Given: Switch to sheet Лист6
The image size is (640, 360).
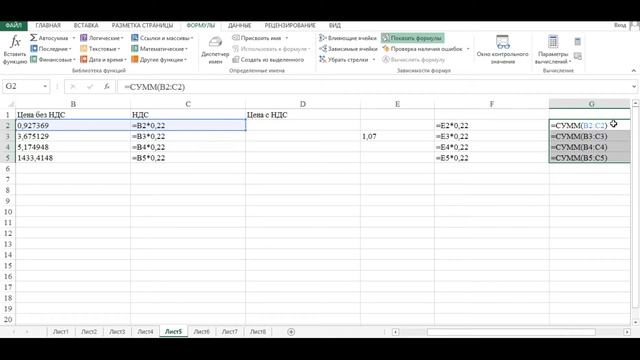Looking at the screenshot, I should (x=202, y=332).
